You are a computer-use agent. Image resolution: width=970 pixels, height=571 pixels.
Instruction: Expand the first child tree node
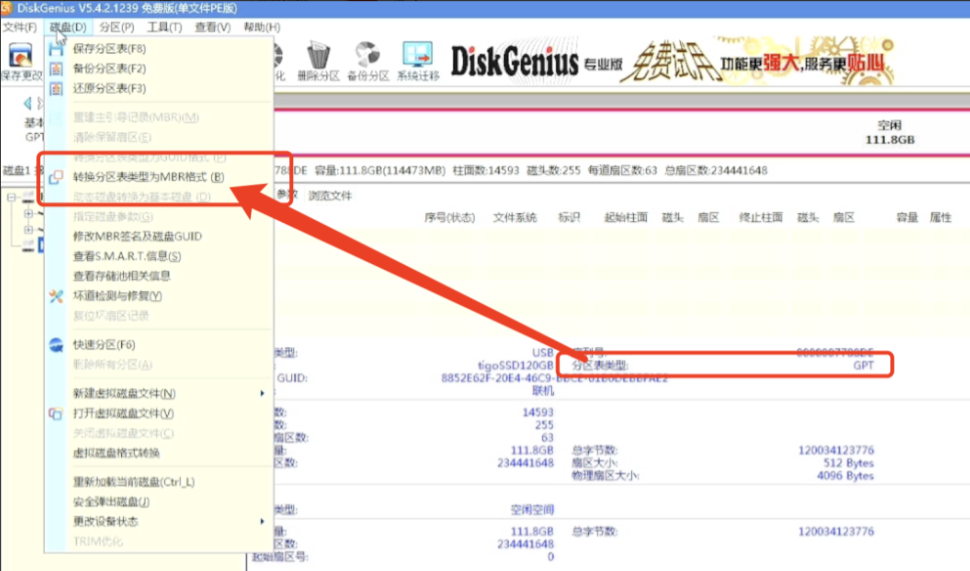[x=28, y=213]
